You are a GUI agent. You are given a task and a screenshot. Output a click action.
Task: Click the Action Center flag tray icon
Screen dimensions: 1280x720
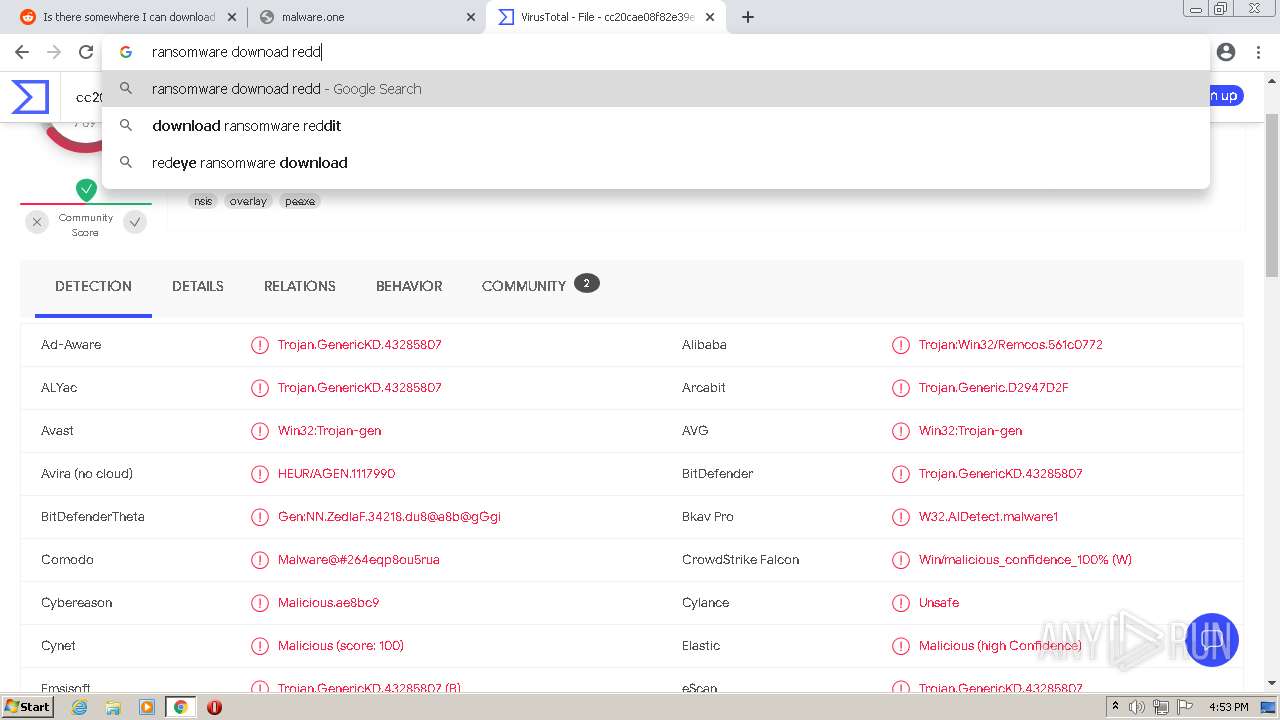click(1185, 707)
